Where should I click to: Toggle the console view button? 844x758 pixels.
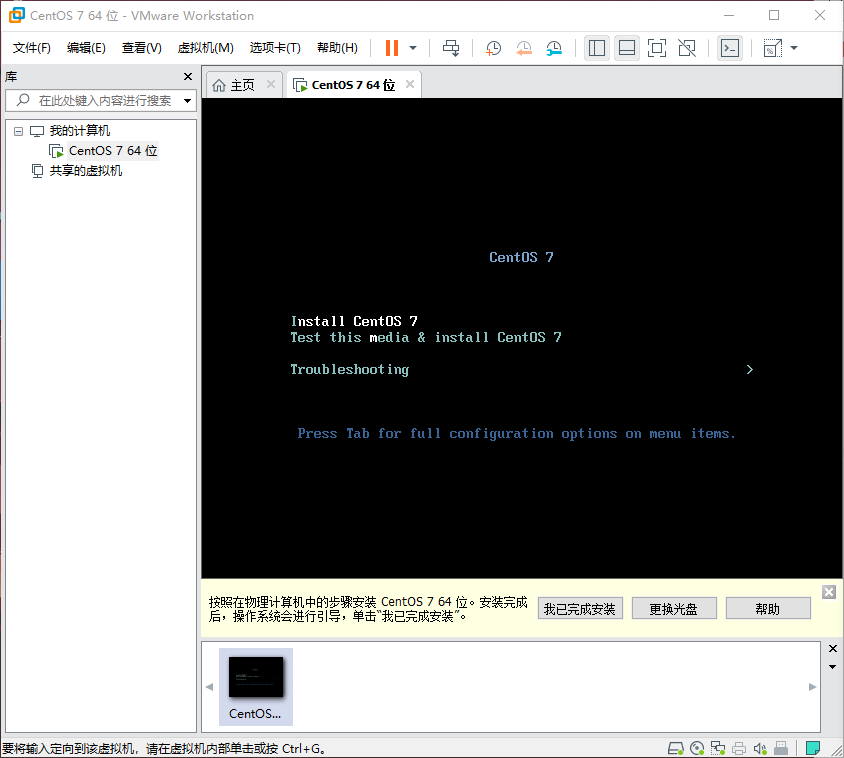click(x=729, y=48)
